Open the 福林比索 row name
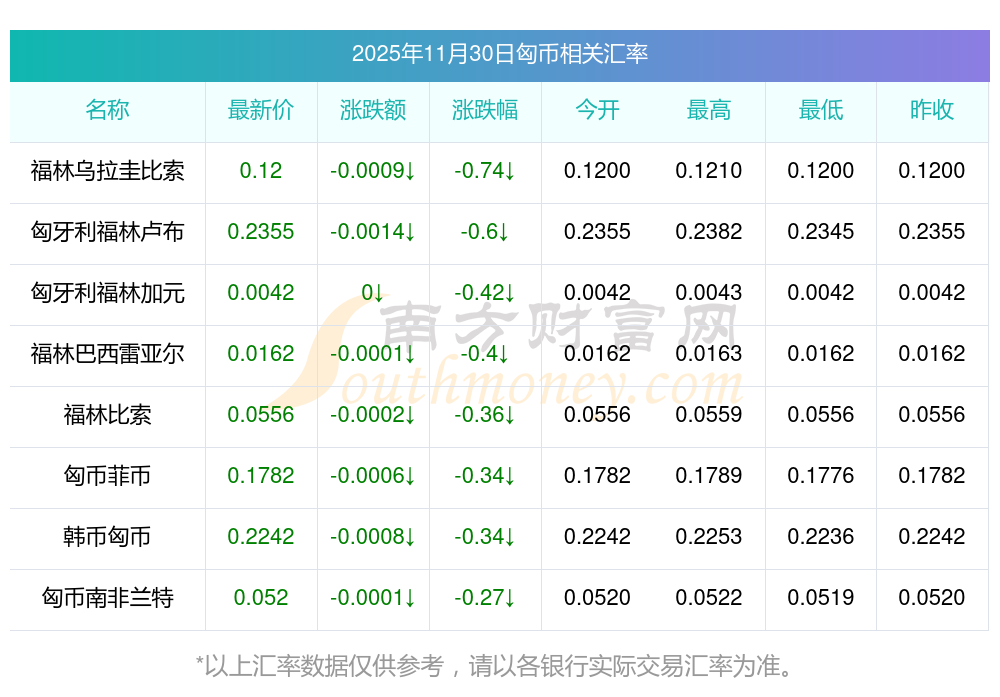Screen dimensions: 1000x697 [x=107, y=415]
